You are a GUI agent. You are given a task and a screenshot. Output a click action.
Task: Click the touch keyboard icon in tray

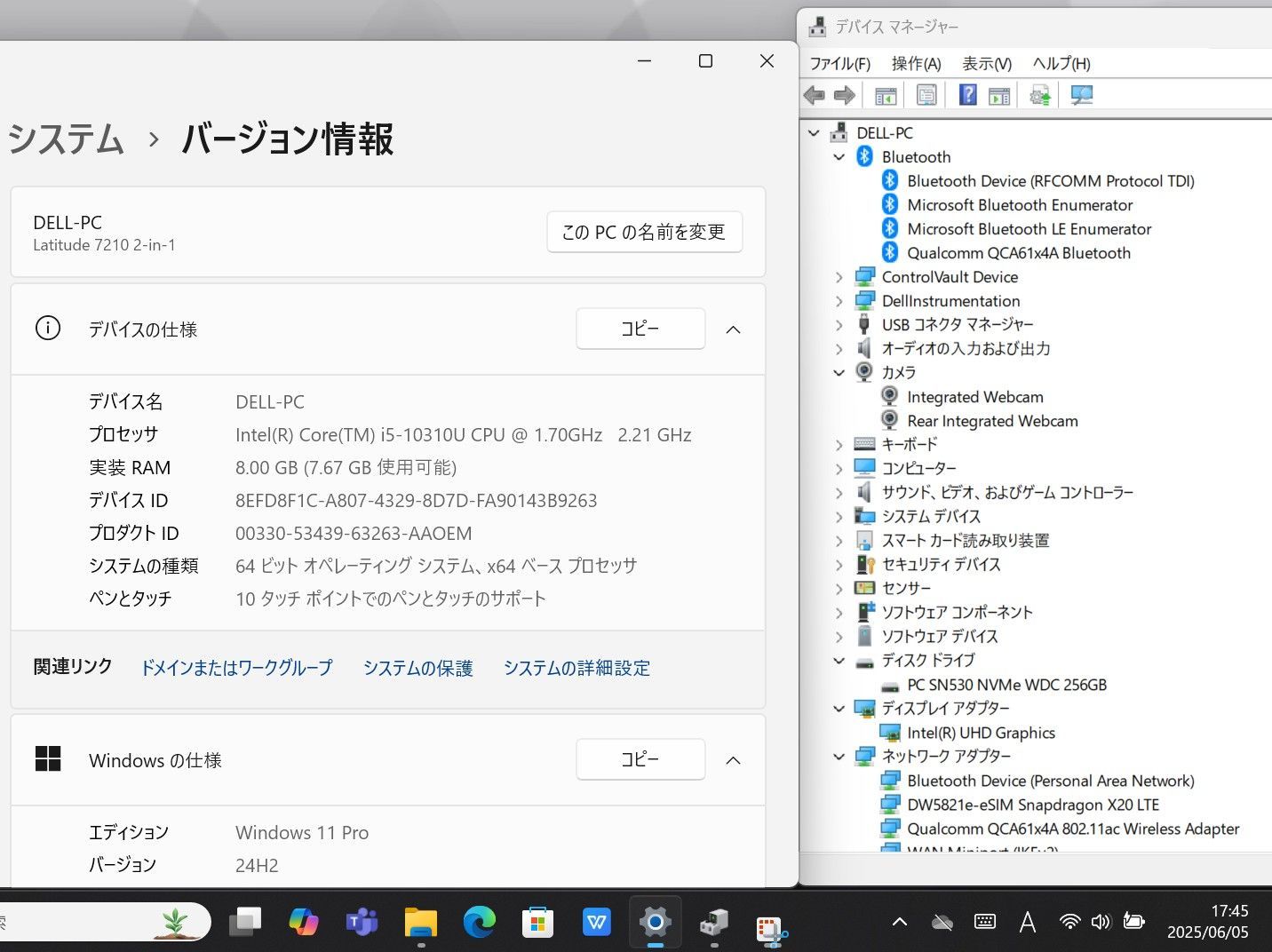(984, 922)
